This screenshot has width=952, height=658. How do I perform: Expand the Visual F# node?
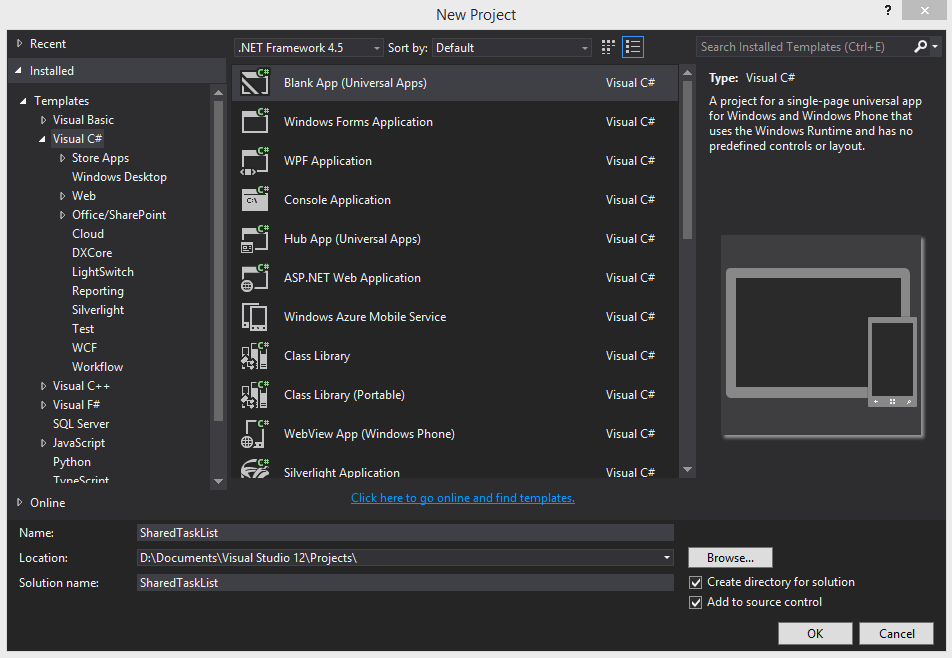[x=43, y=405]
